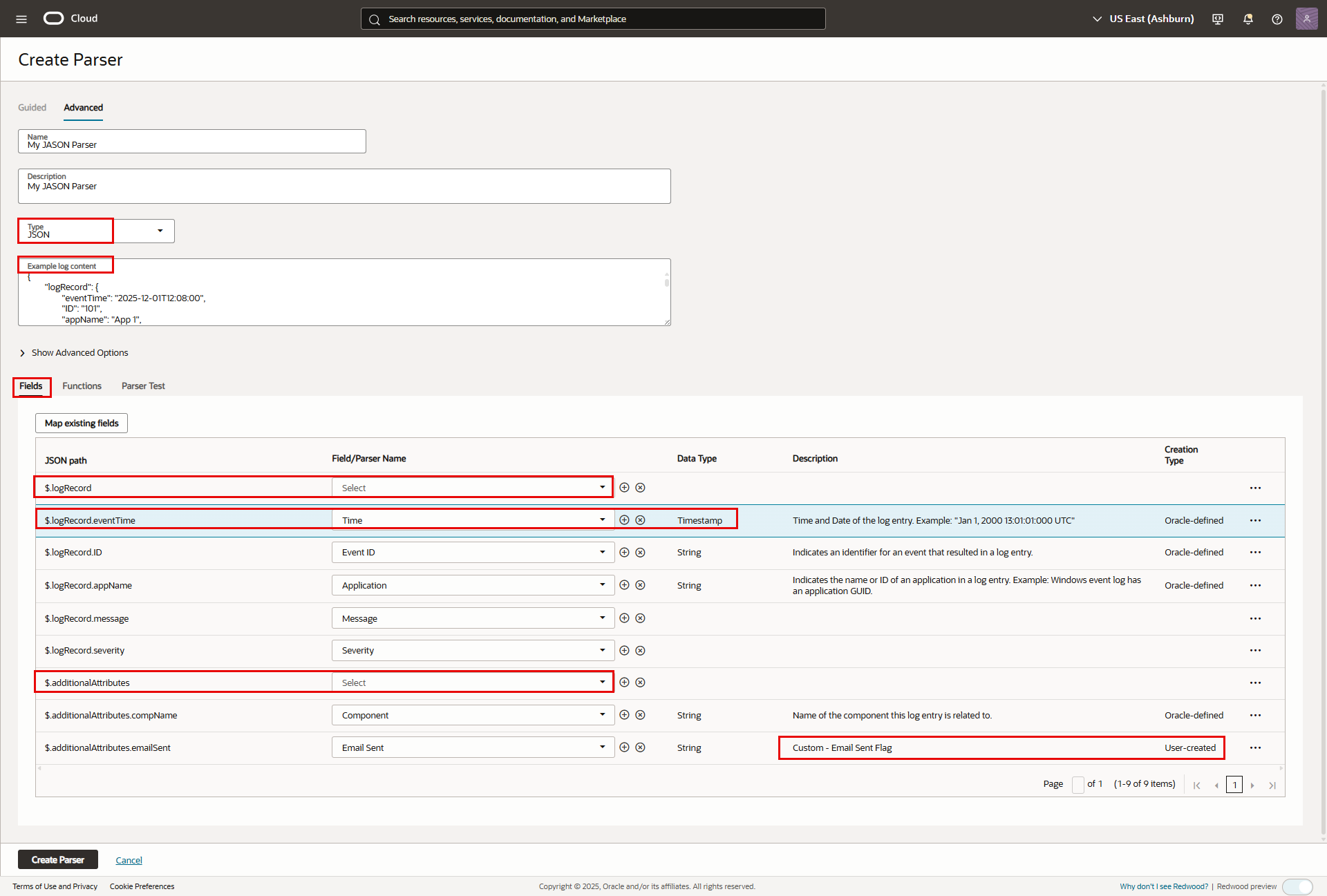1327x896 pixels.
Task: Jump to last page with pagination arrow
Action: pos(1272,785)
